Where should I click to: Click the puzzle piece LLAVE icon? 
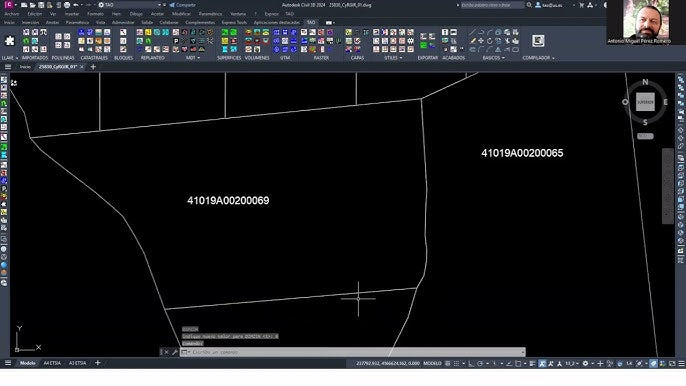click(9, 41)
